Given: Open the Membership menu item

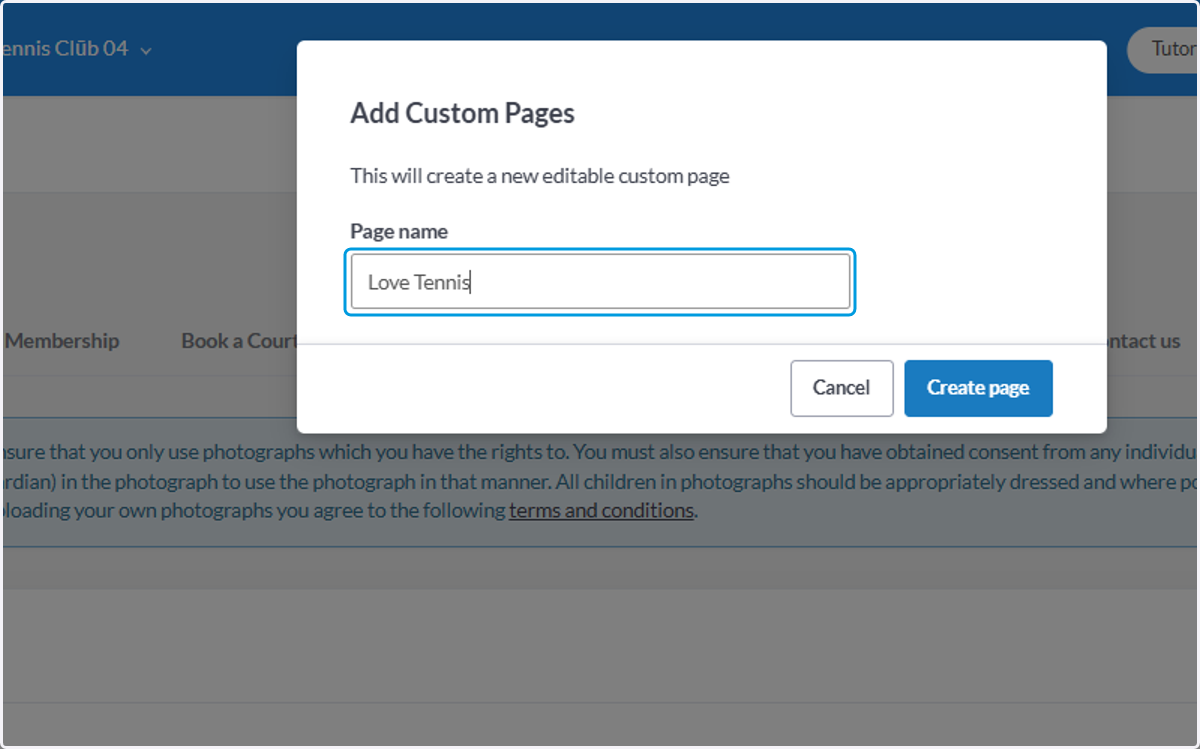Looking at the screenshot, I should point(63,341).
